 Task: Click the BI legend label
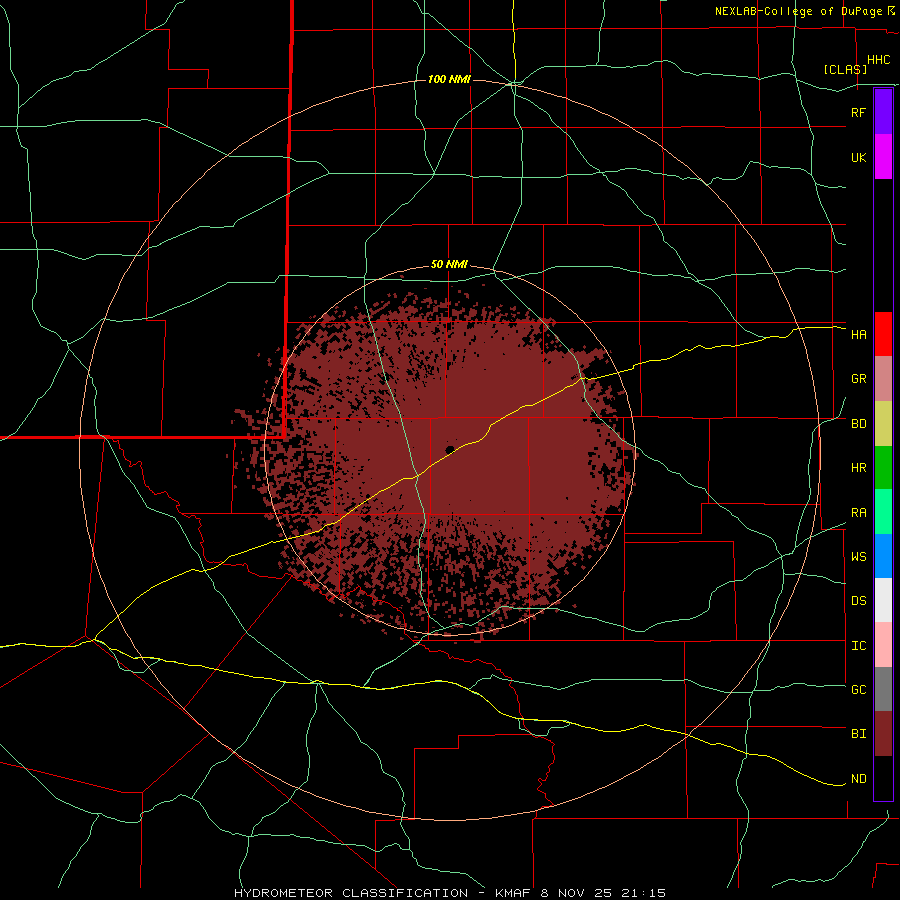858,734
